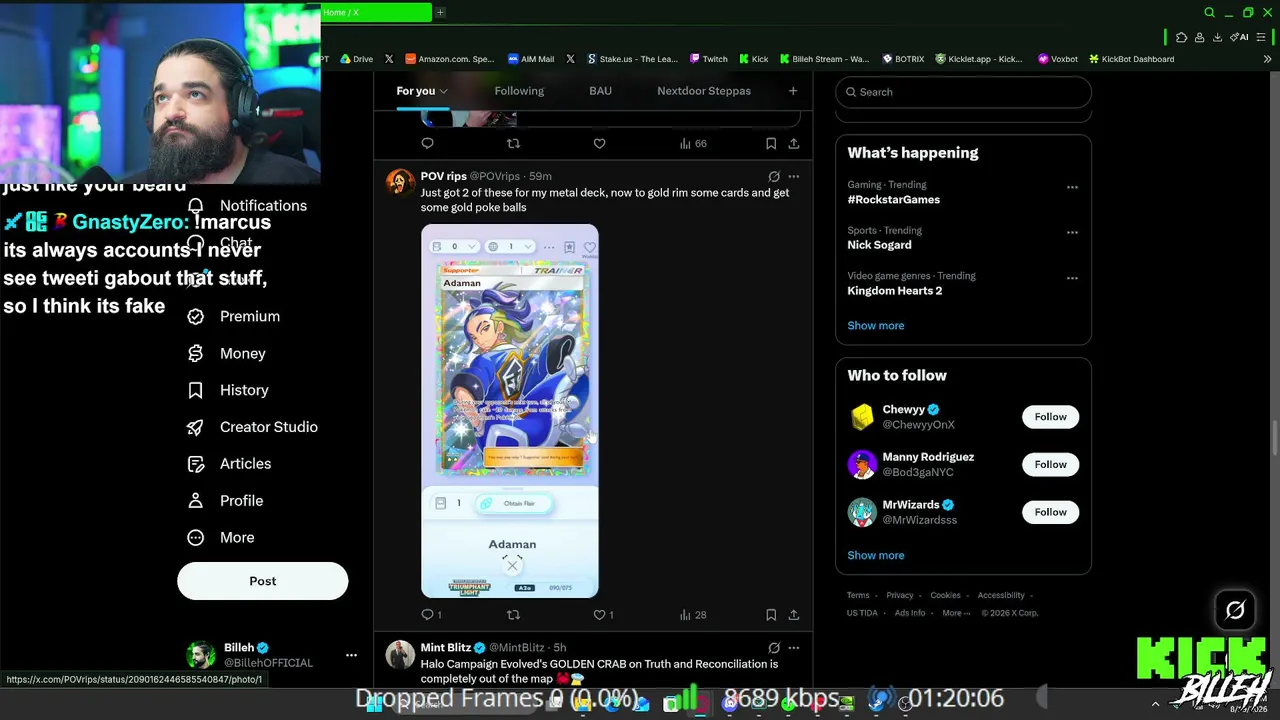Follow MrWizards
1280x720 pixels.
point(1050,512)
